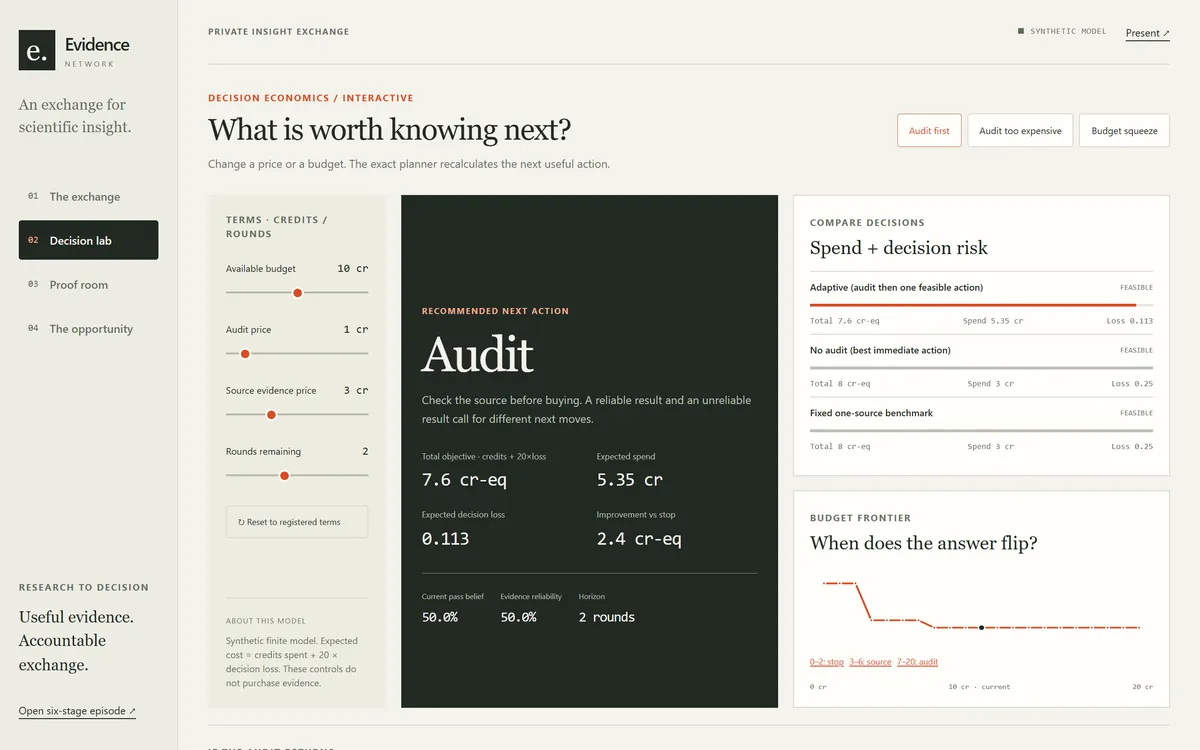This screenshot has width=1200, height=750.
Task: Click the 7.6 cr-eq total objective value
Action: pyautogui.click(x=464, y=480)
